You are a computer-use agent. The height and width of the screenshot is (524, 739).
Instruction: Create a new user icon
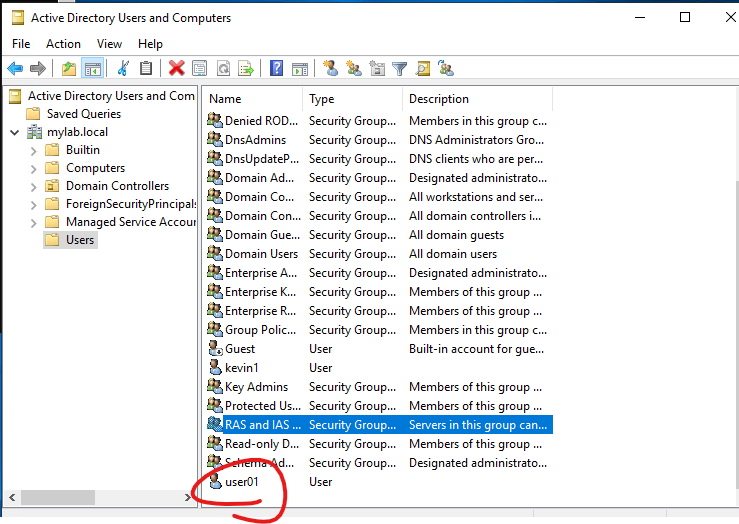tap(330, 69)
